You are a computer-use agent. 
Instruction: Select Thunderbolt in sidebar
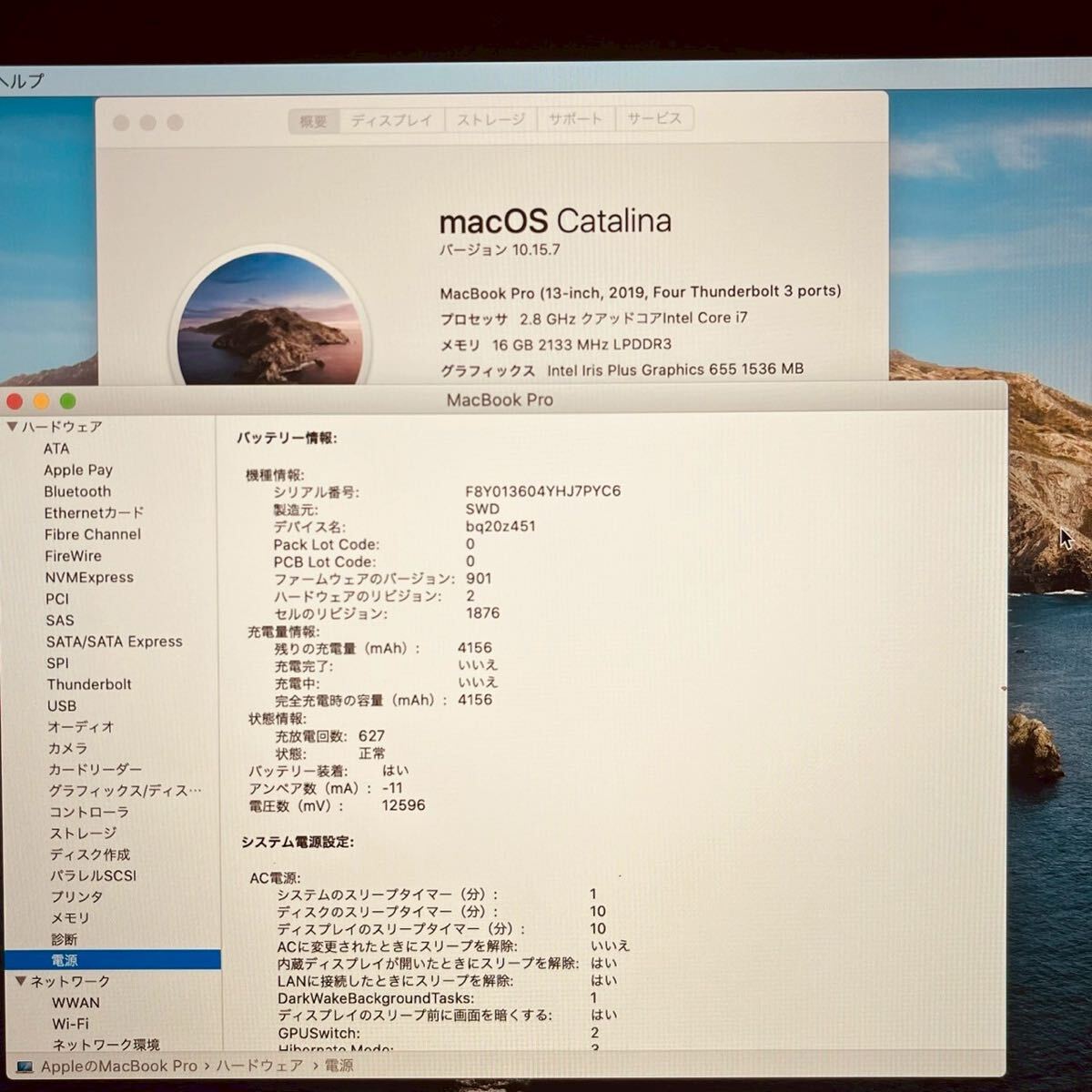click(89, 684)
